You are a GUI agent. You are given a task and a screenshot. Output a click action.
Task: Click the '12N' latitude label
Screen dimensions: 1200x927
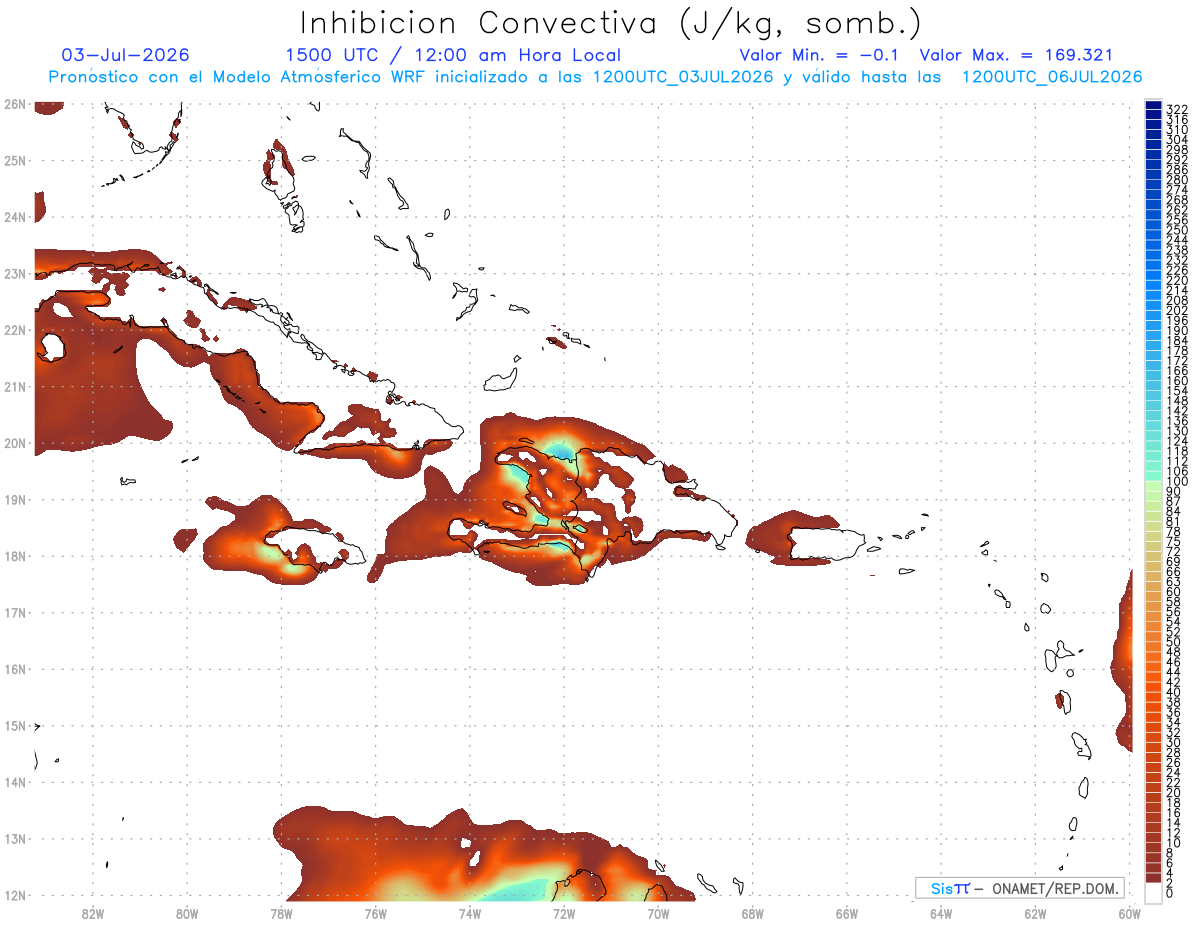(x=14, y=895)
